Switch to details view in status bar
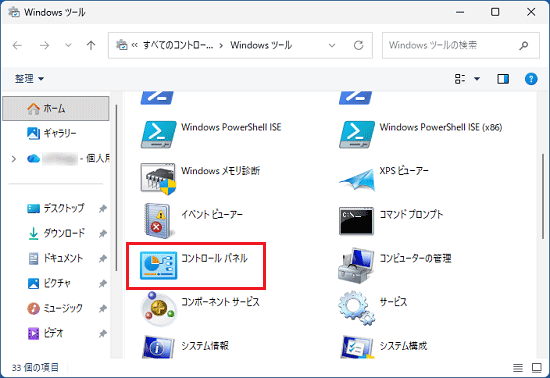550x378 pixels. coord(518,367)
